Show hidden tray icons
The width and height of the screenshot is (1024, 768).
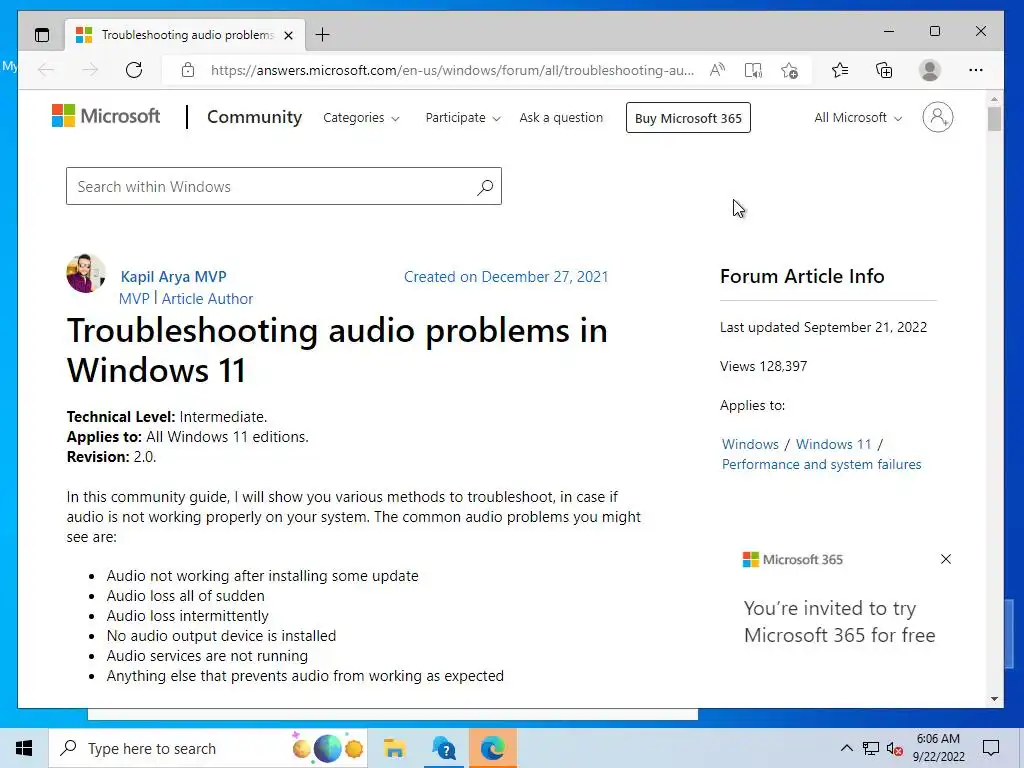(846, 748)
